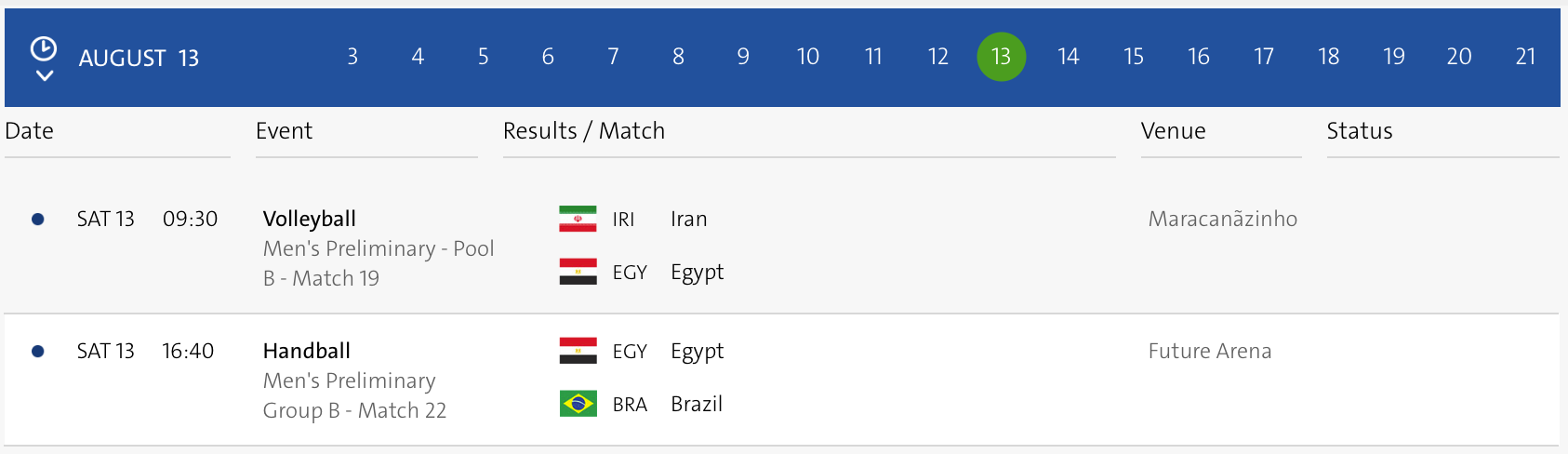Click the Brazil flag icon

[x=578, y=404]
